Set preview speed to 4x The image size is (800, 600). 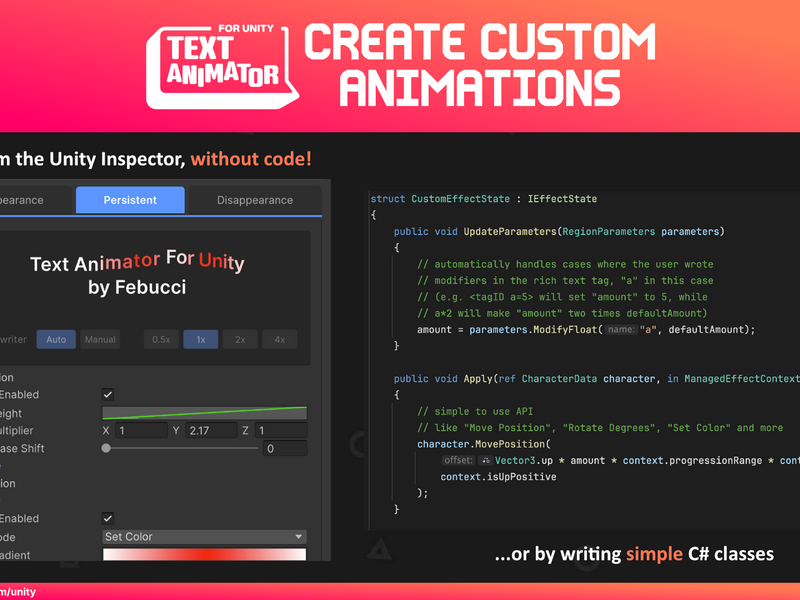coord(280,339)
